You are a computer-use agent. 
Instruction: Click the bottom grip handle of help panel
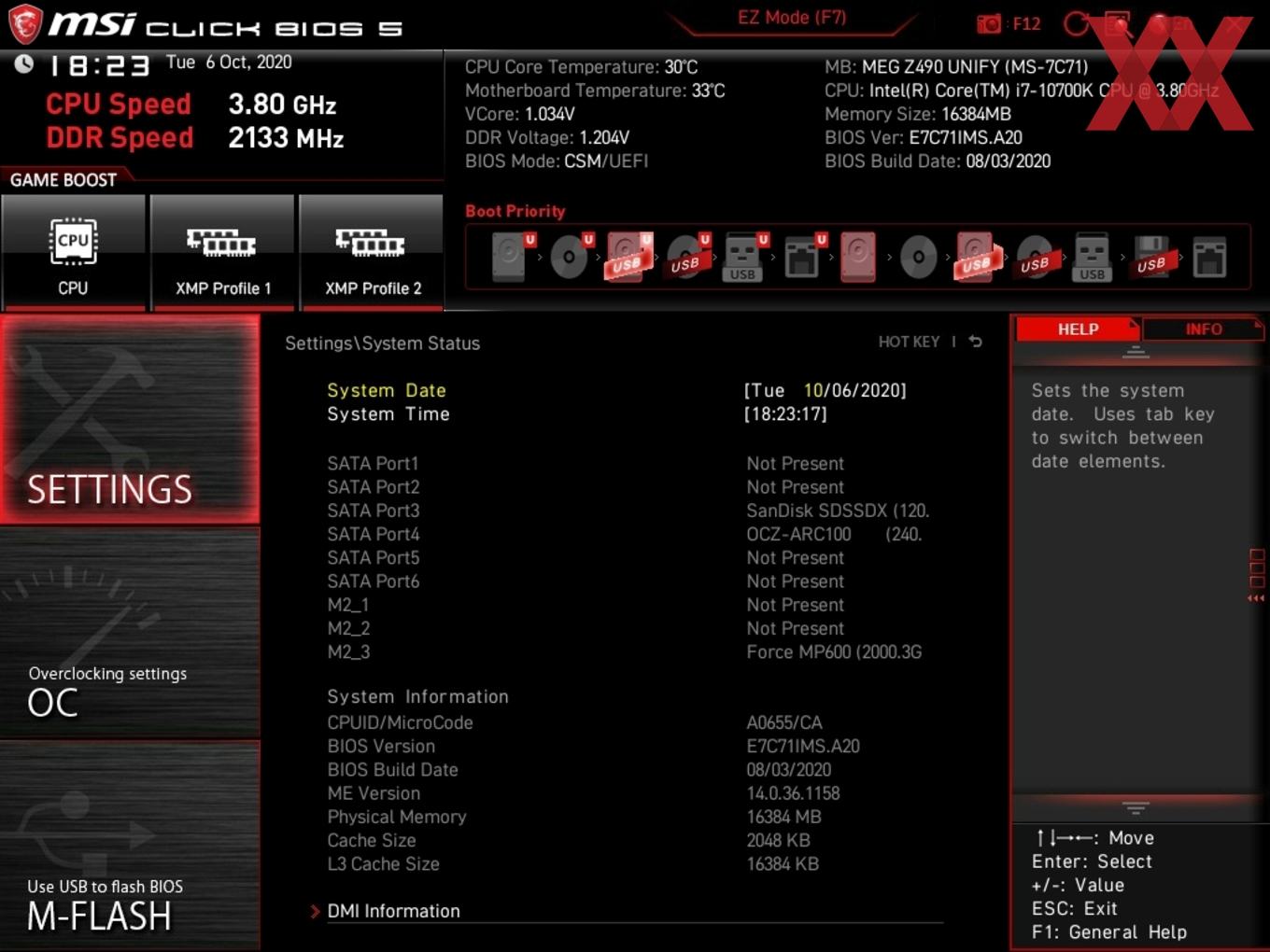click(x=1136, y=807)
